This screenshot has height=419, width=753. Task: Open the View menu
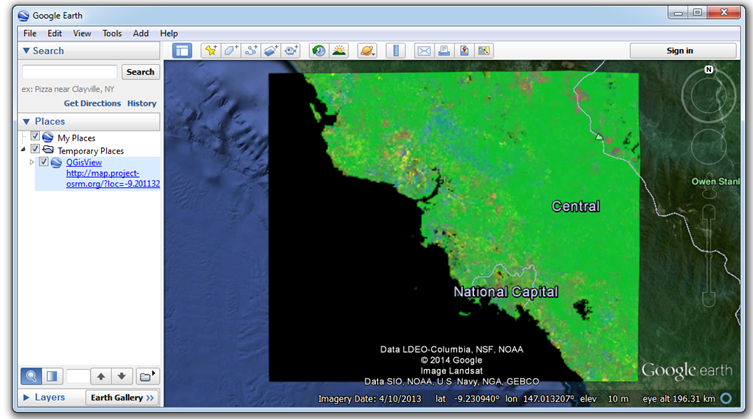[x=82, y=33]
